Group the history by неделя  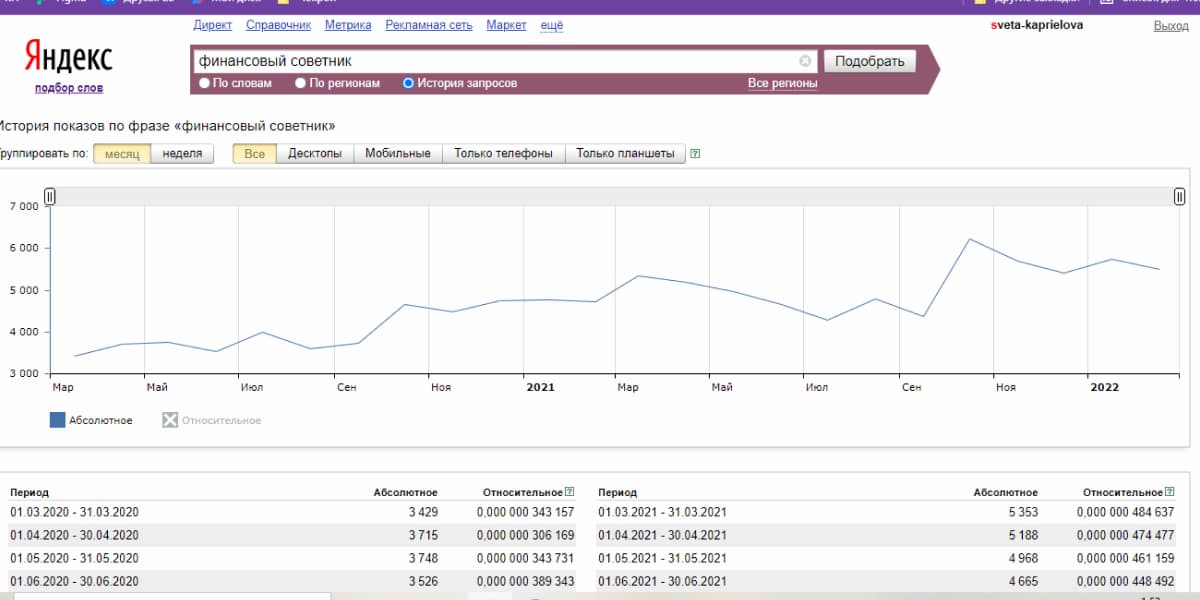(x=182, y=154)
